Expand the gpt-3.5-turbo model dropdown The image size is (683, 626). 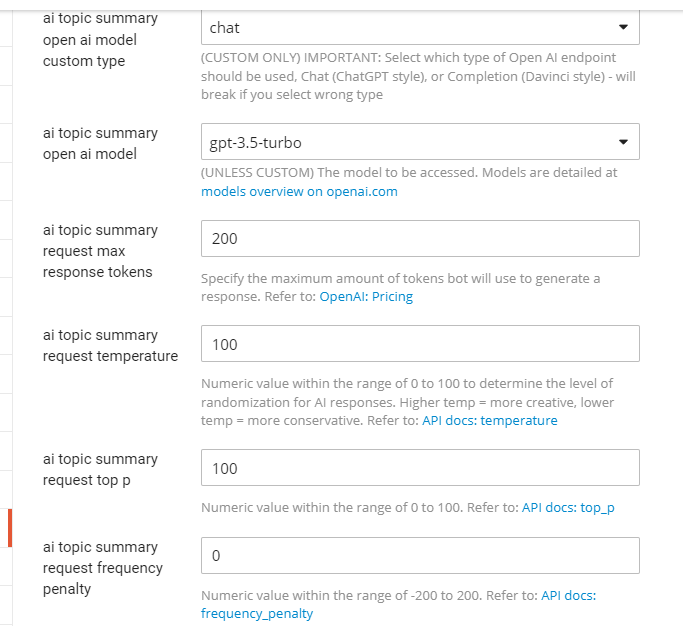tap(420, 142)
